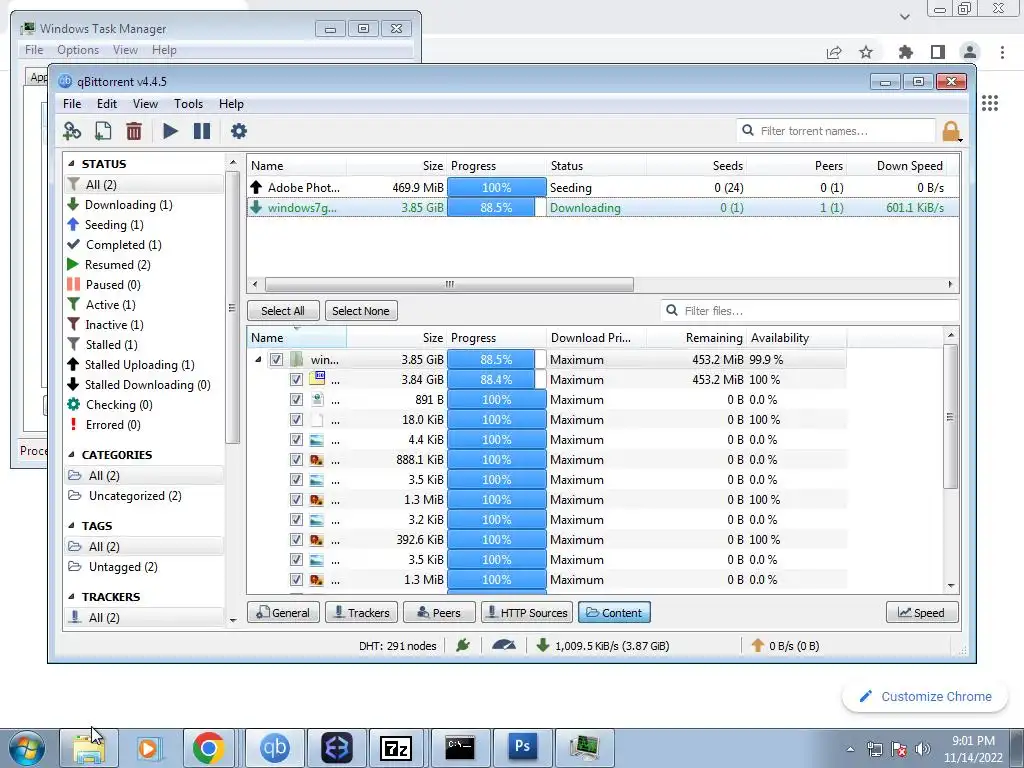The width and height of the screenshot is (1024, 768).
Task: Focus the Filter torrent names field
Action: (x=836, y=131)
